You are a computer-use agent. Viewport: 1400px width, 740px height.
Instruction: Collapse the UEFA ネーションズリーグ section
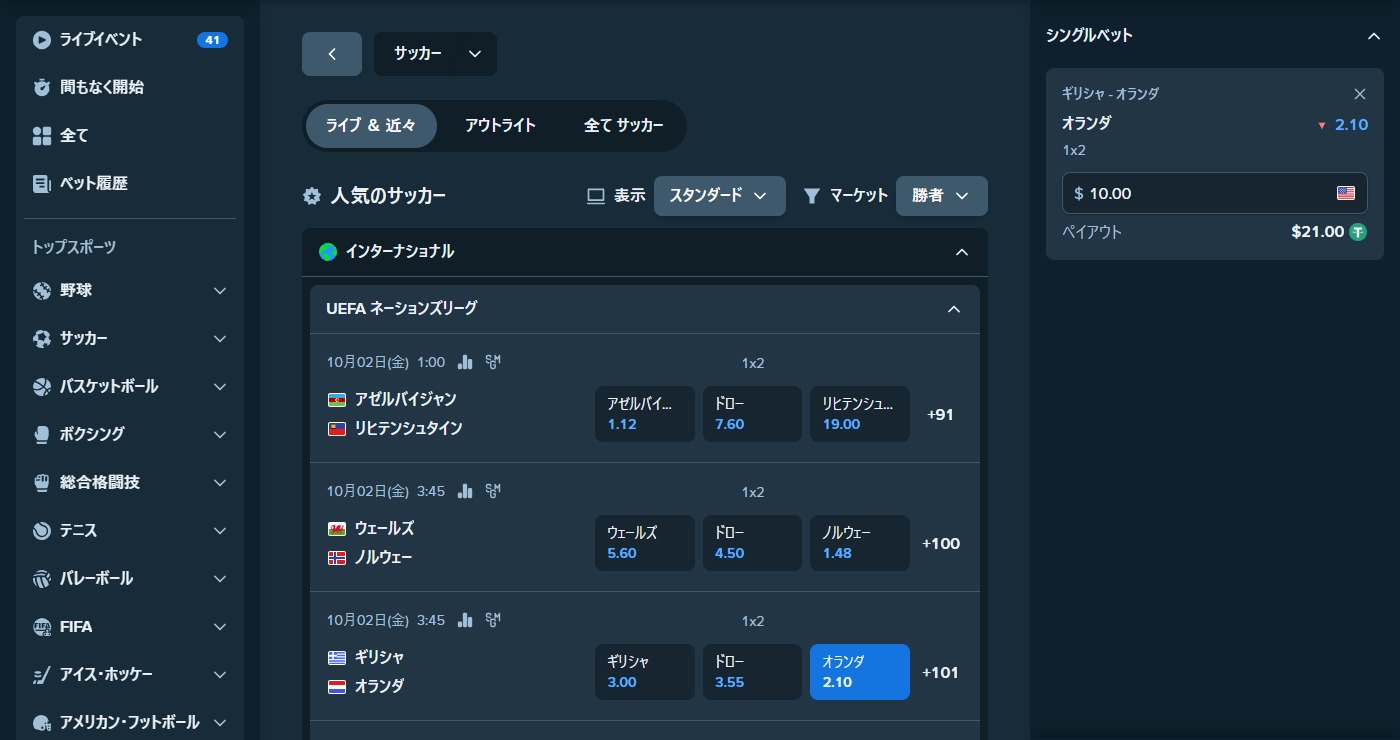954,309
